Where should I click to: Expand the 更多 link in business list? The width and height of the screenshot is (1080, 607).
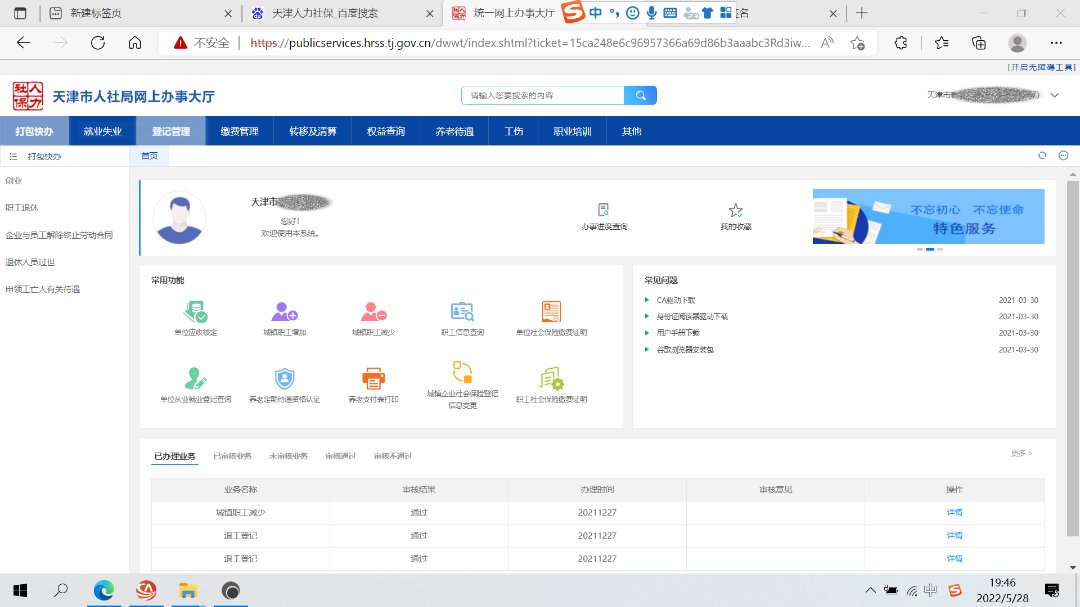click(1021, 454)
